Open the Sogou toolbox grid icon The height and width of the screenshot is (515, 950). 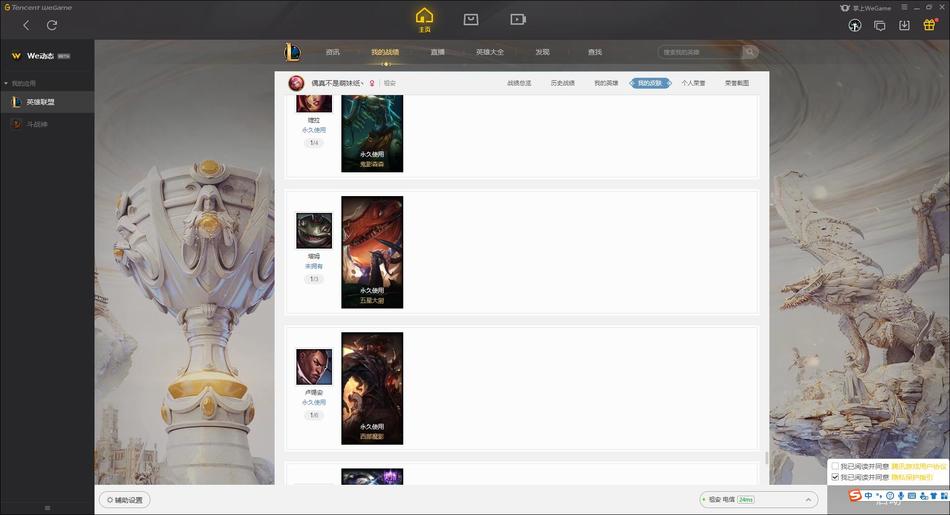pyautogui.click(x=944, y=496)
